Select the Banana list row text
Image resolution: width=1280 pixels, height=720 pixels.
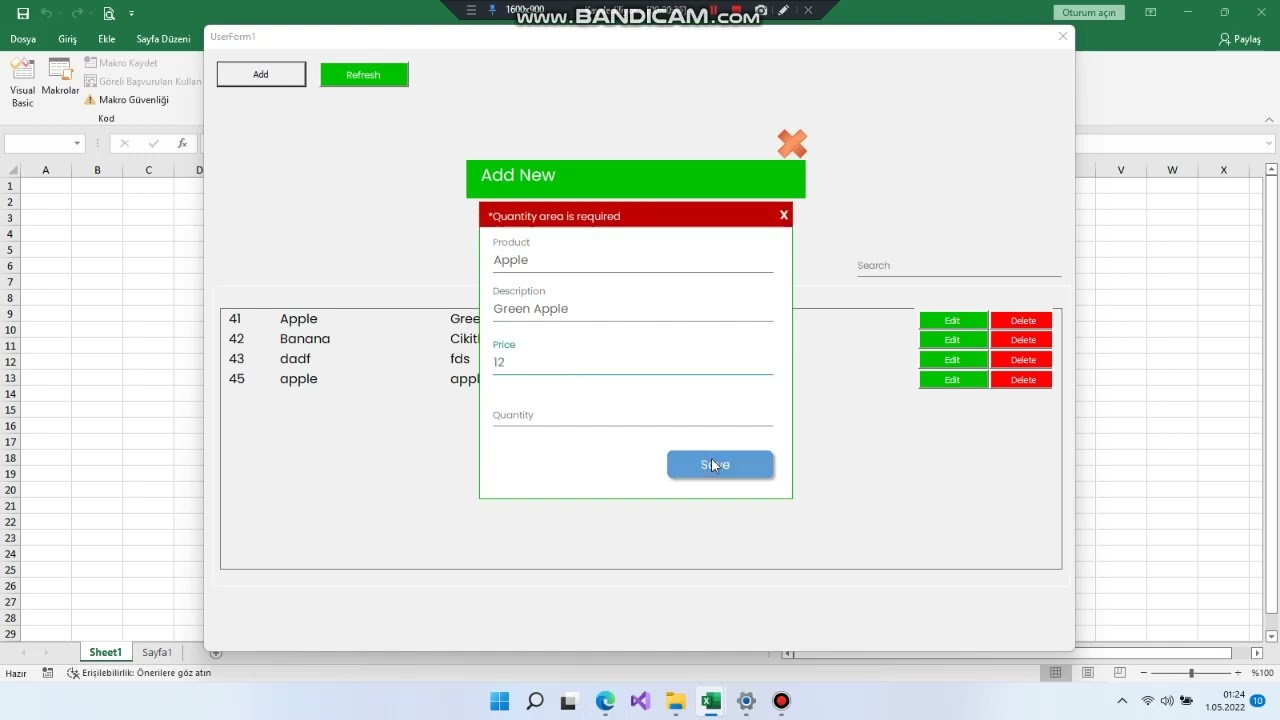coord(305,339)
